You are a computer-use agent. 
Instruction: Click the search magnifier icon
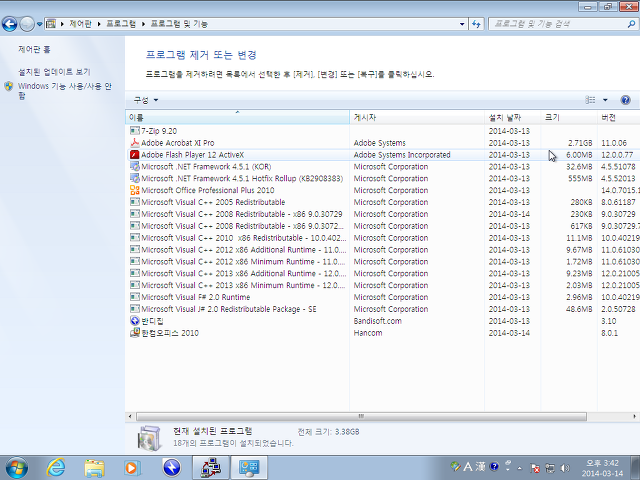[631, 24]
